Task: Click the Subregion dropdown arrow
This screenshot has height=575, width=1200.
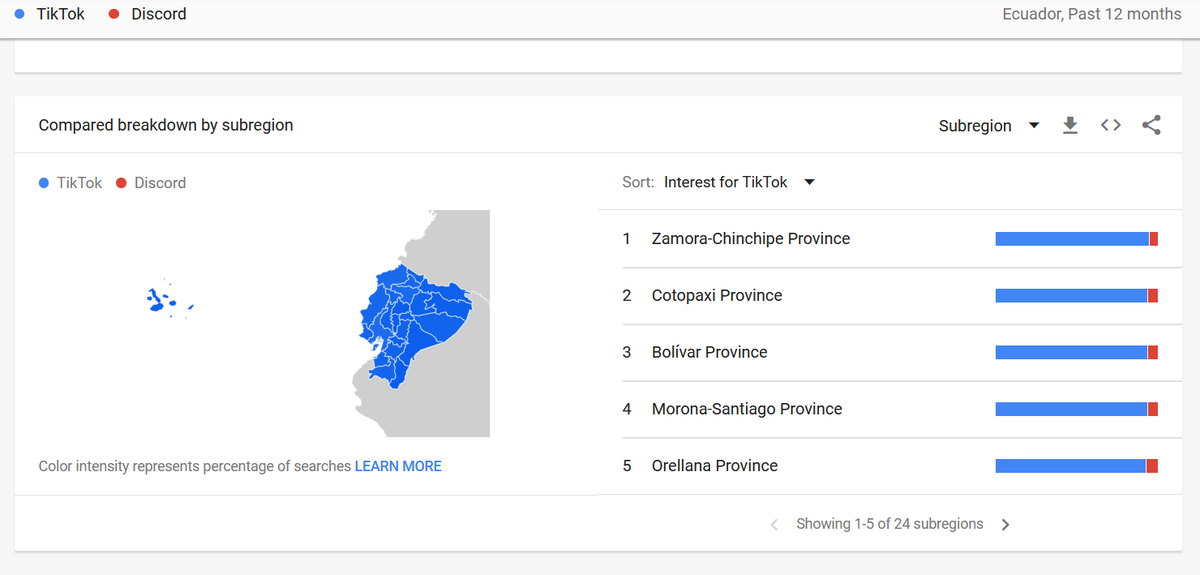Action: click(x=1034, y=126)
